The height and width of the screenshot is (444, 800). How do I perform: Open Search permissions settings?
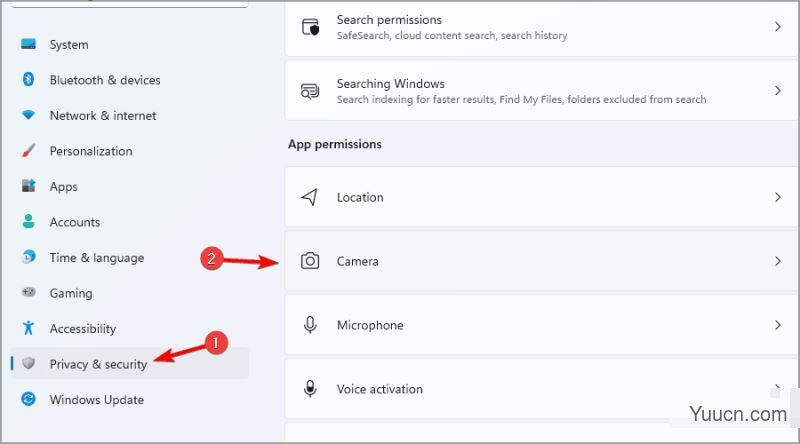click(542, 28)
